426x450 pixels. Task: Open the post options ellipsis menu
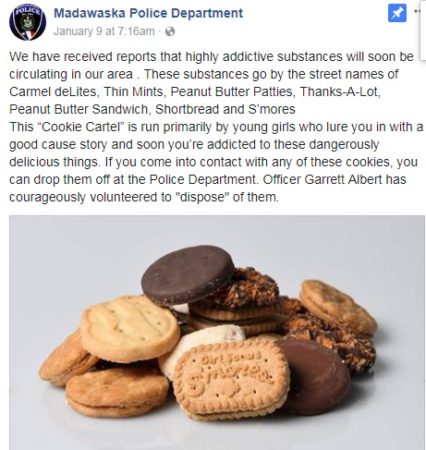pos(418,11)
